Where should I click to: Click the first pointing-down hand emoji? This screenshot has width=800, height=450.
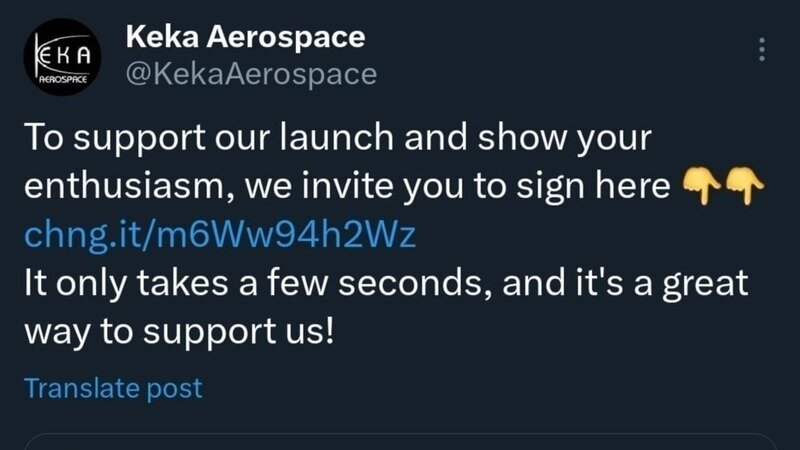[x=699, y=185]
